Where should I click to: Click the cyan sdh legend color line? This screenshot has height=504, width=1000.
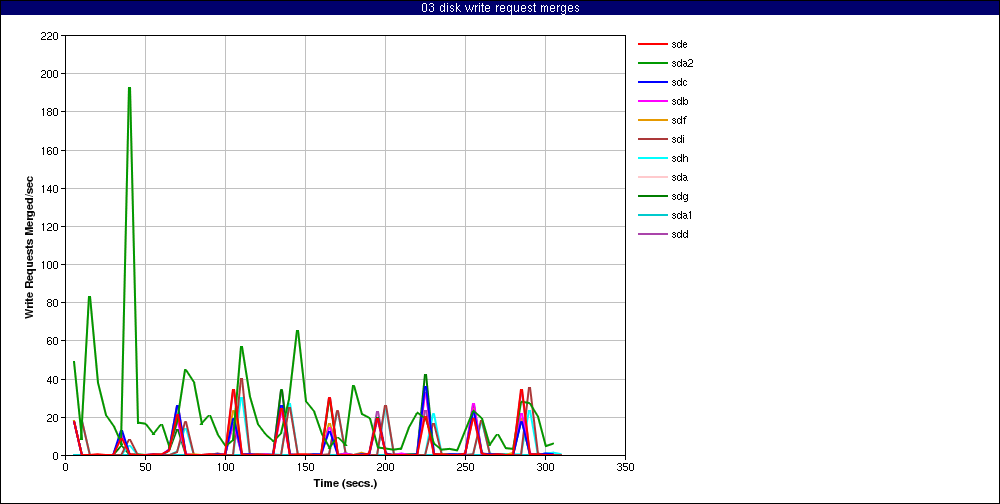pyautogui.click(x=651, y=158)
